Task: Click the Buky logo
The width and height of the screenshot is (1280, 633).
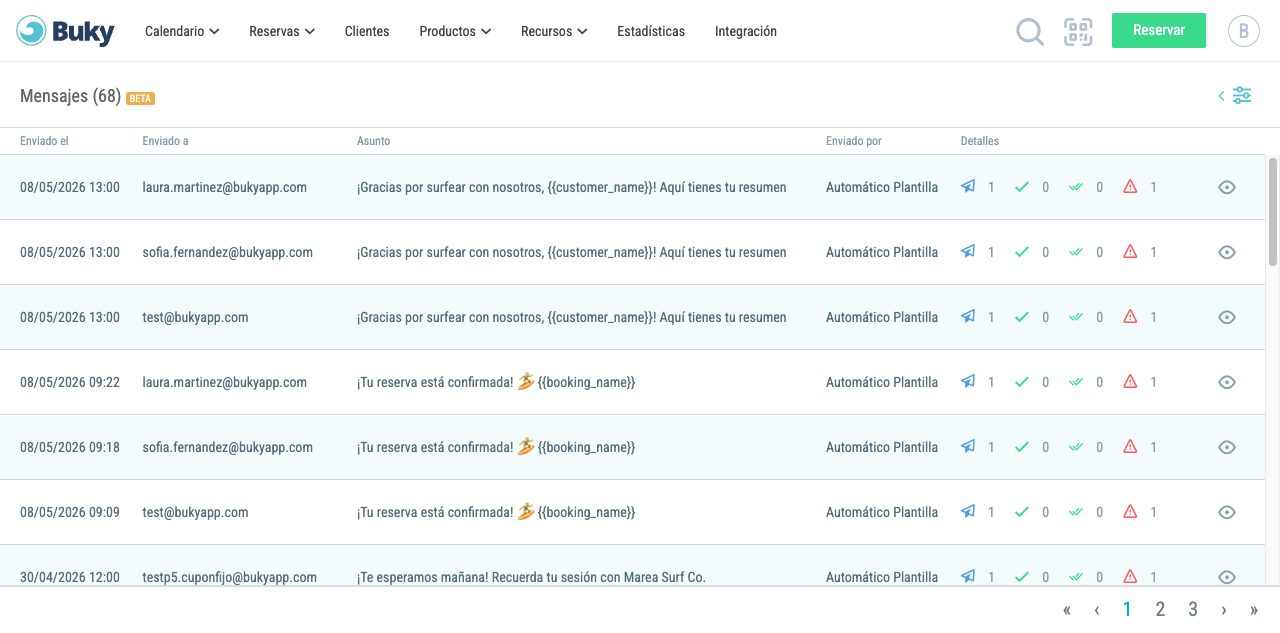Action: (66, 31)
